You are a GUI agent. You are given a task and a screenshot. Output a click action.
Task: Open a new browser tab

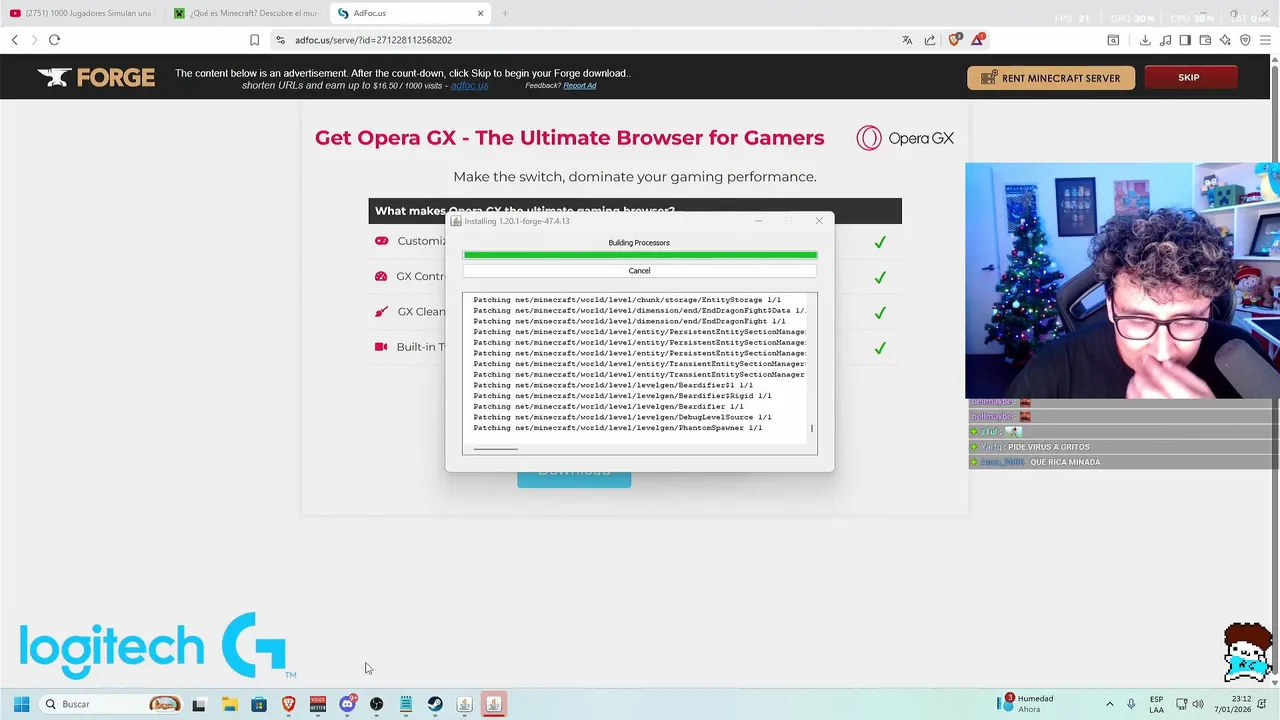coord(505,13)
